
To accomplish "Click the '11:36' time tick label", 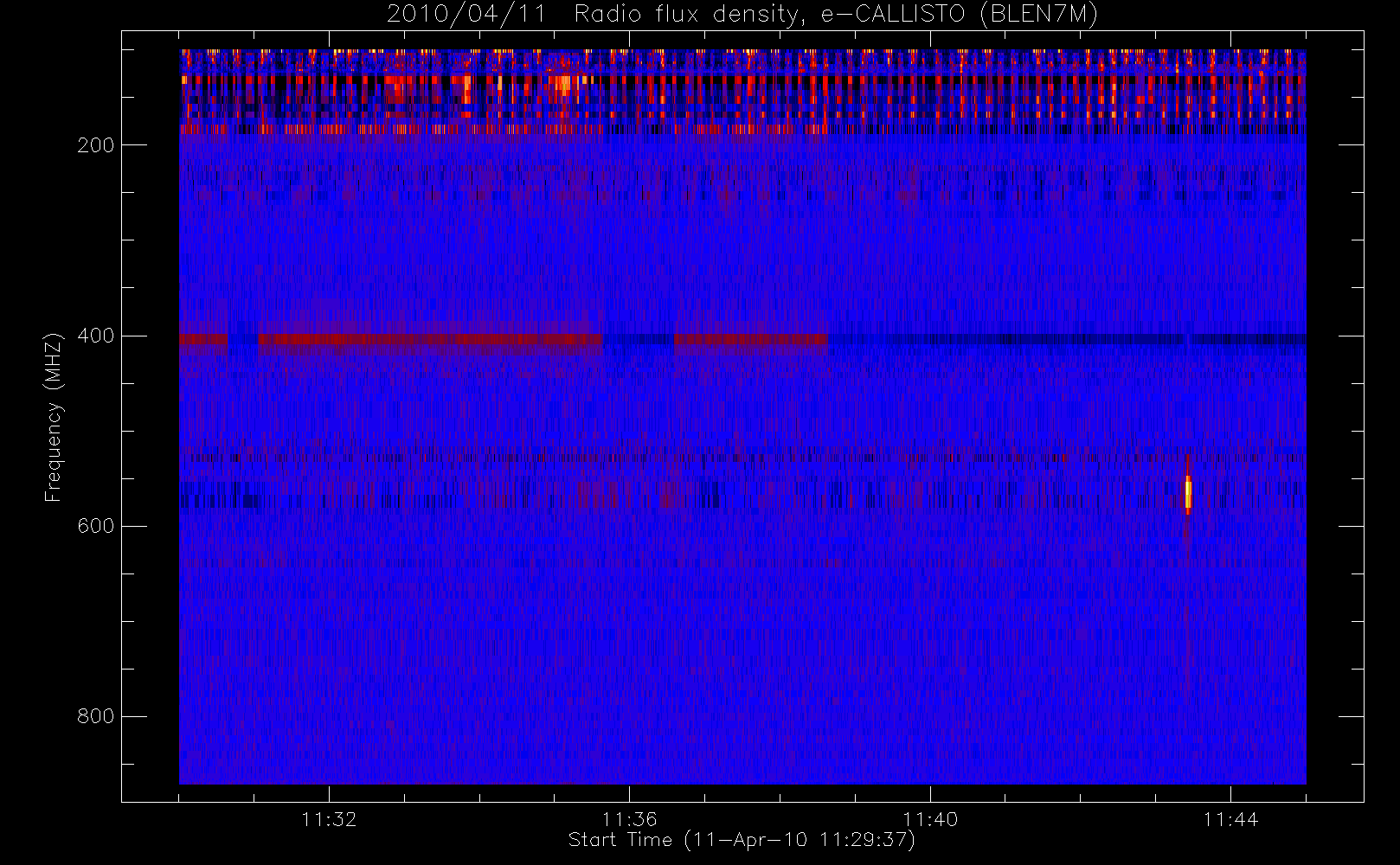I will point(629,819).
